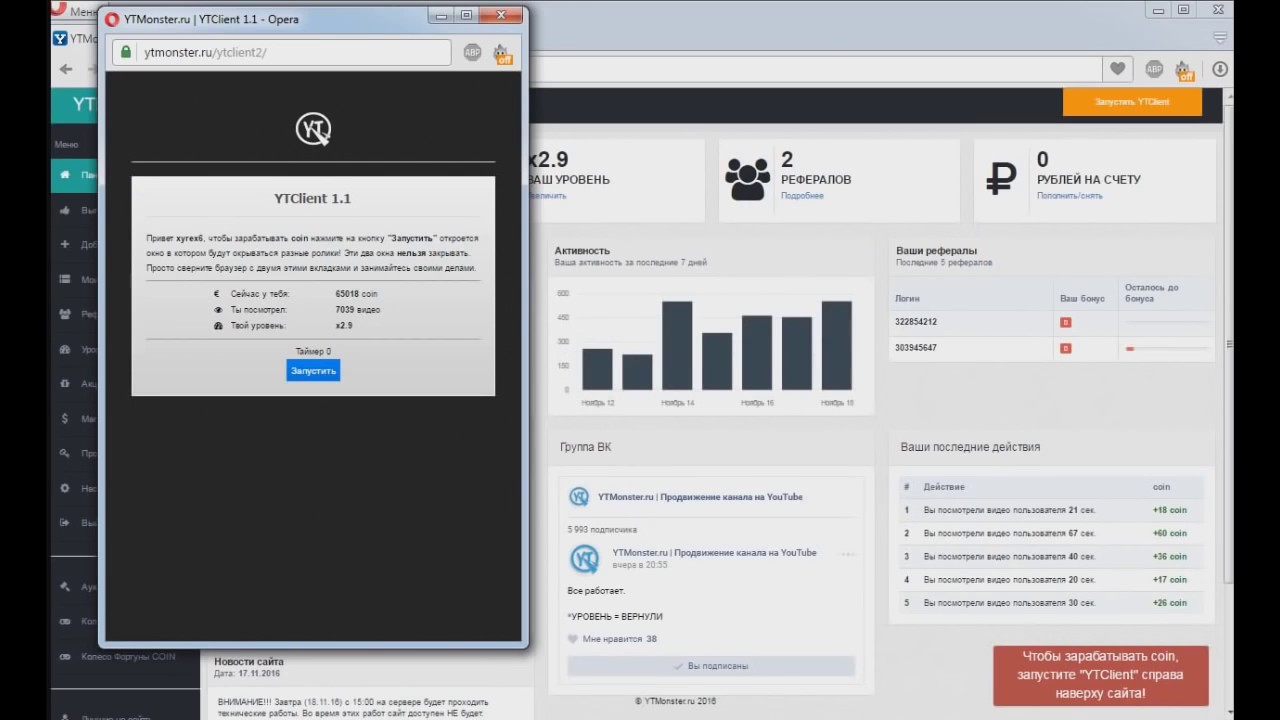Click red bonus badge for 322854212
Image resolution: width=1280 pixels, height=720 pixels.
[x=1065, y=322]
